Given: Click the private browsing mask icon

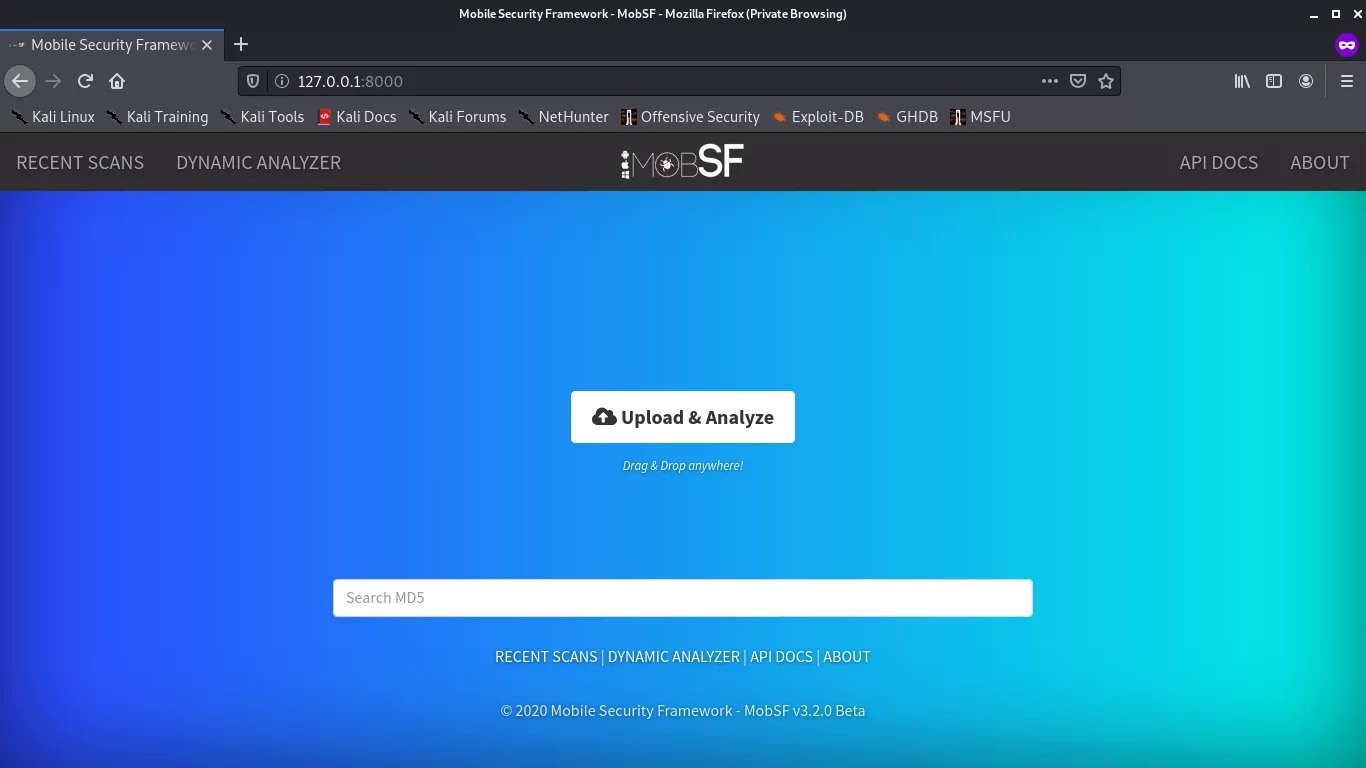Looking at the screenshot, I should 1346,44.
